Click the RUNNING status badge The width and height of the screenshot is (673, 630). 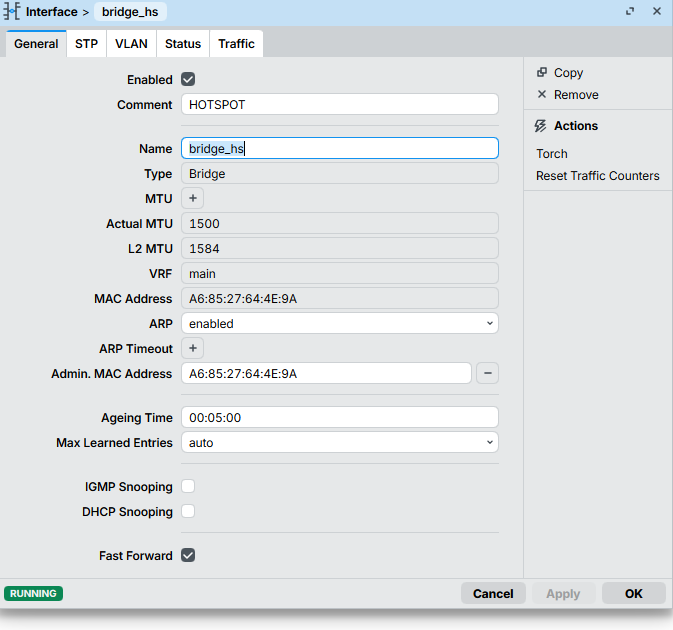(x=33, y=593)
